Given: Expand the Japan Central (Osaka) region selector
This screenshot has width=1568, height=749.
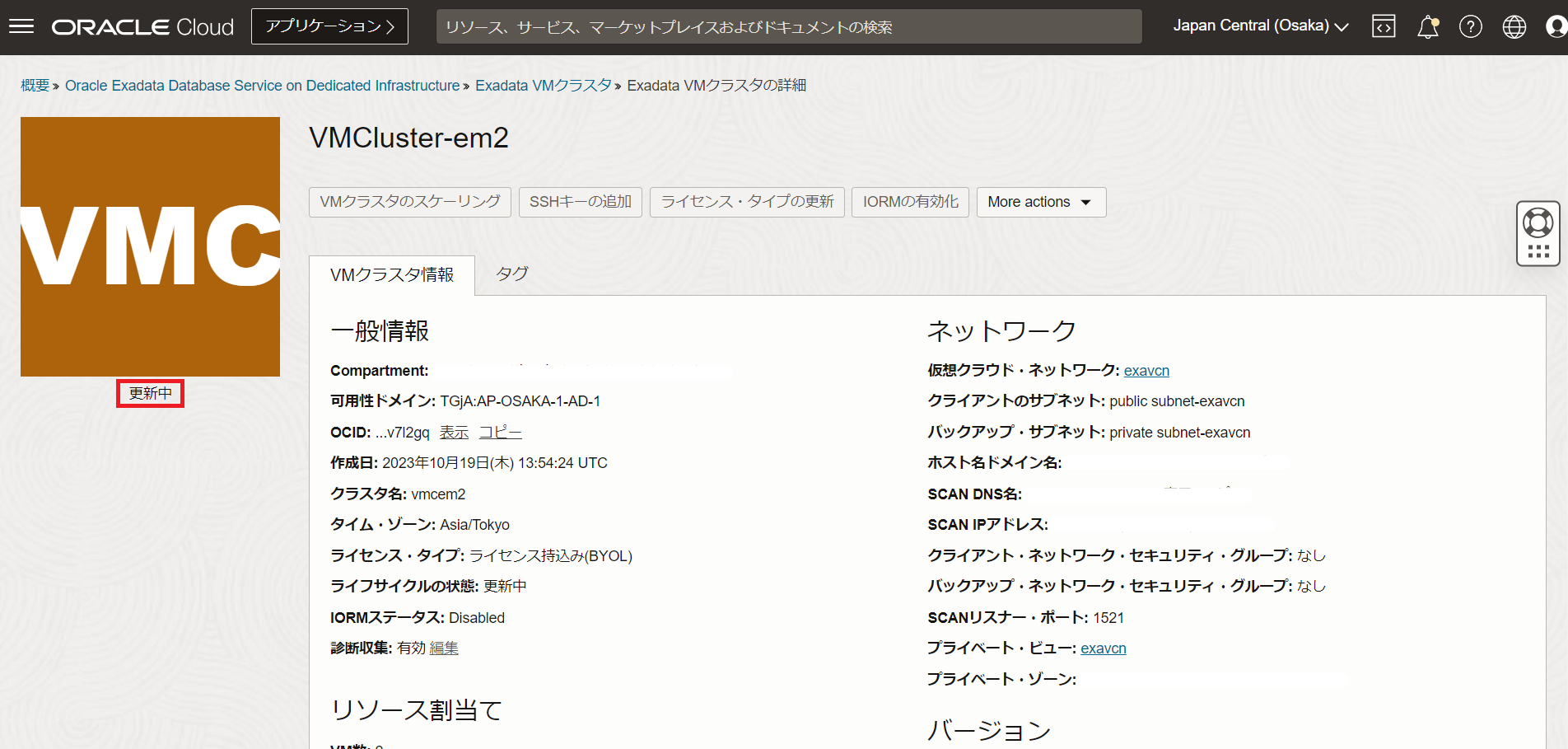Looking at the screenshot, I should click(1260, 26).
